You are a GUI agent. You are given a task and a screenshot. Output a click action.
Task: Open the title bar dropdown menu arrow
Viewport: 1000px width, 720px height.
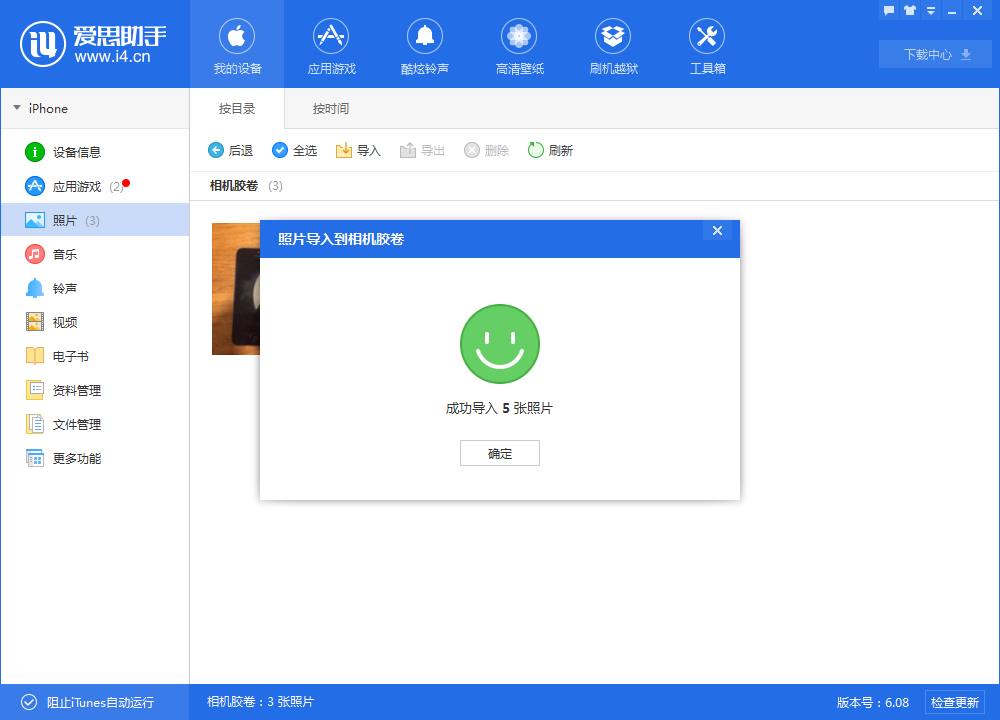tap(931, 11)
